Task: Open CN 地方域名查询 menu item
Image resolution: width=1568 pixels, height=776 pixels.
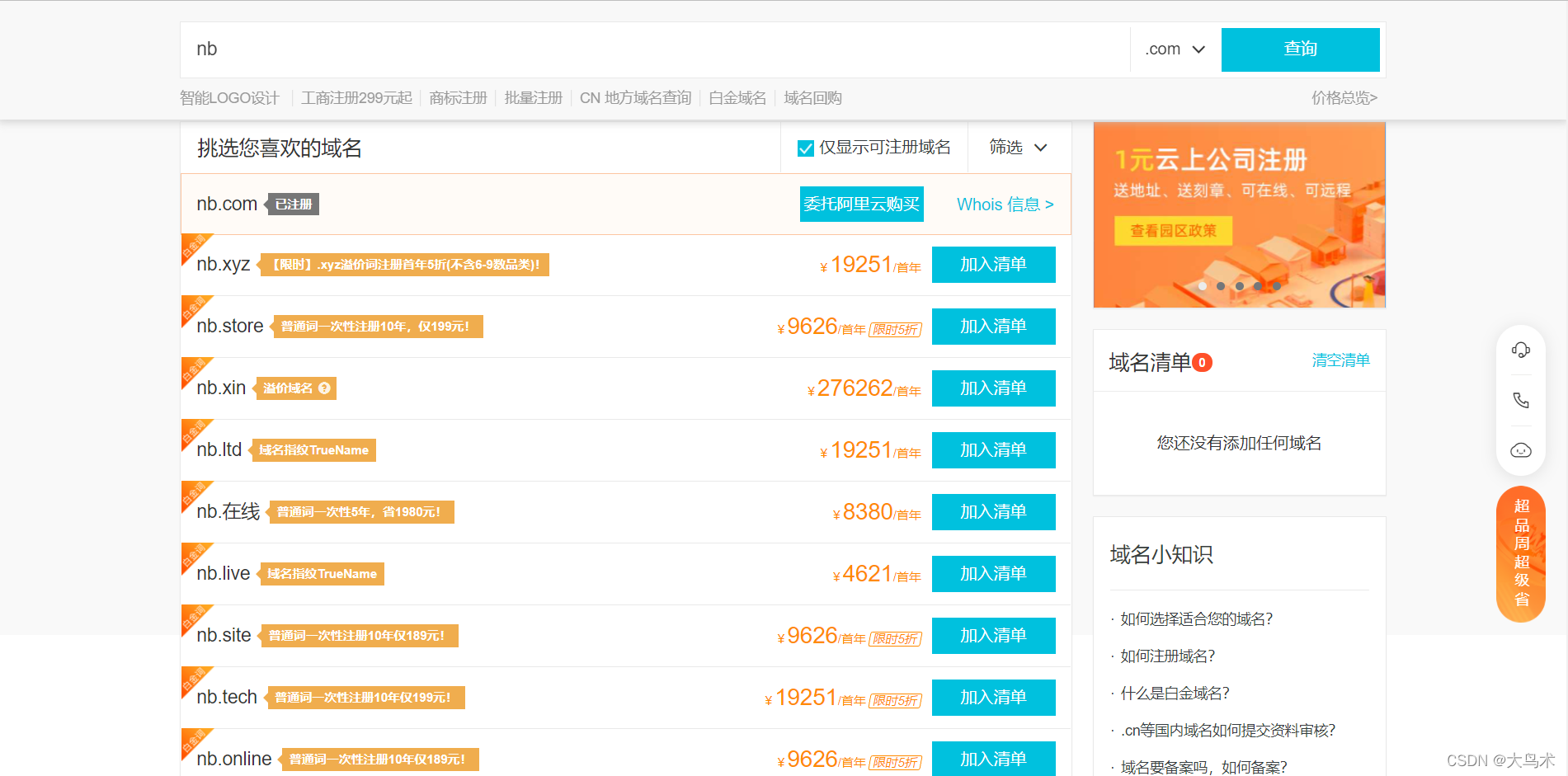Action: coord(635,97)
